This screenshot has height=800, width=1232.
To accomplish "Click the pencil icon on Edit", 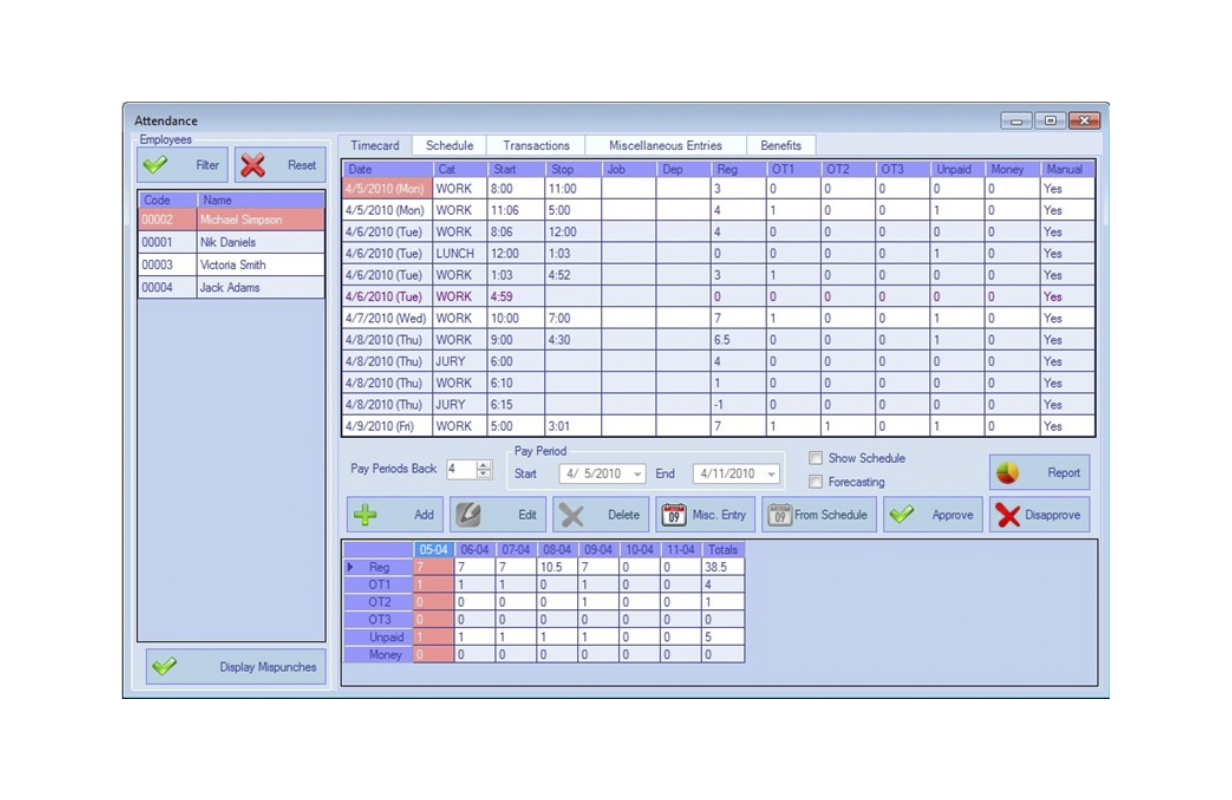I will point(468,515).
